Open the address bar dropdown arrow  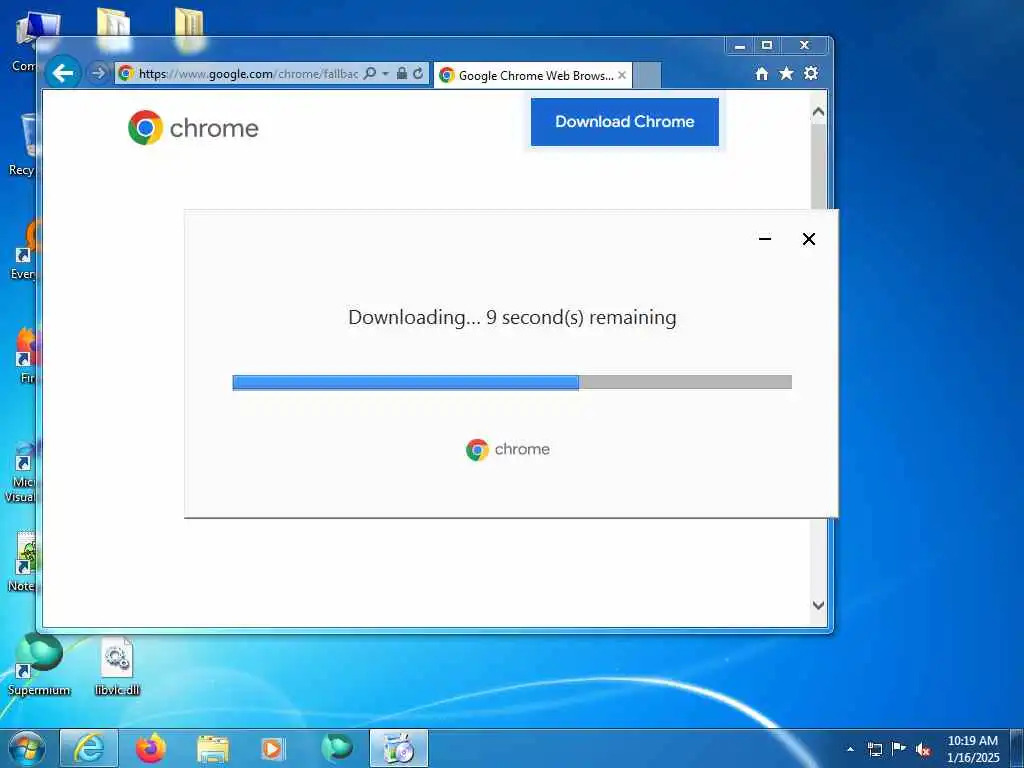[x=385, y=73]
